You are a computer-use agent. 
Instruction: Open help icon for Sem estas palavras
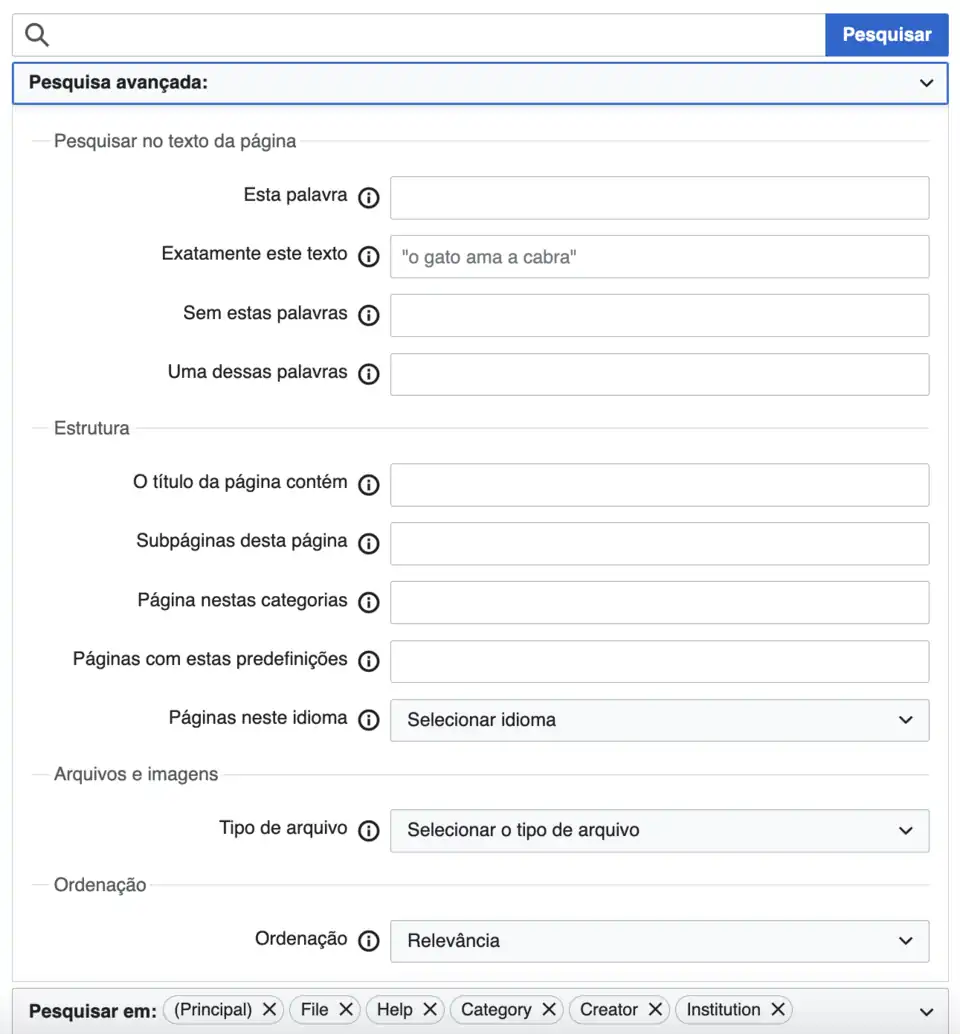click(369, 315)
